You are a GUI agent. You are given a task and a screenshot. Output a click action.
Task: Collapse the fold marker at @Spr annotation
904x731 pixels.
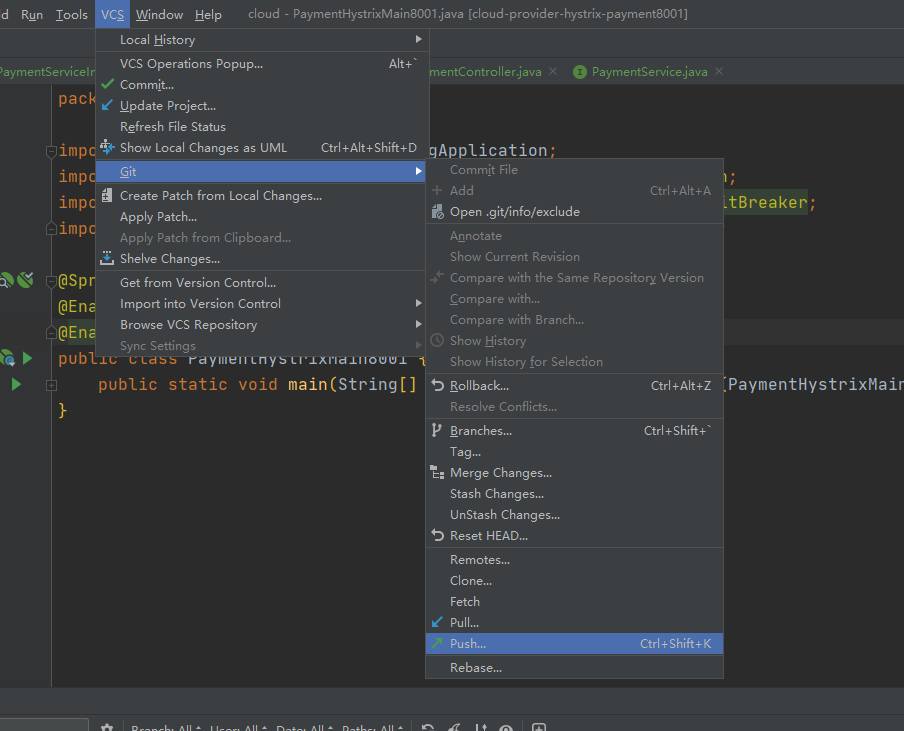(51, 281)
